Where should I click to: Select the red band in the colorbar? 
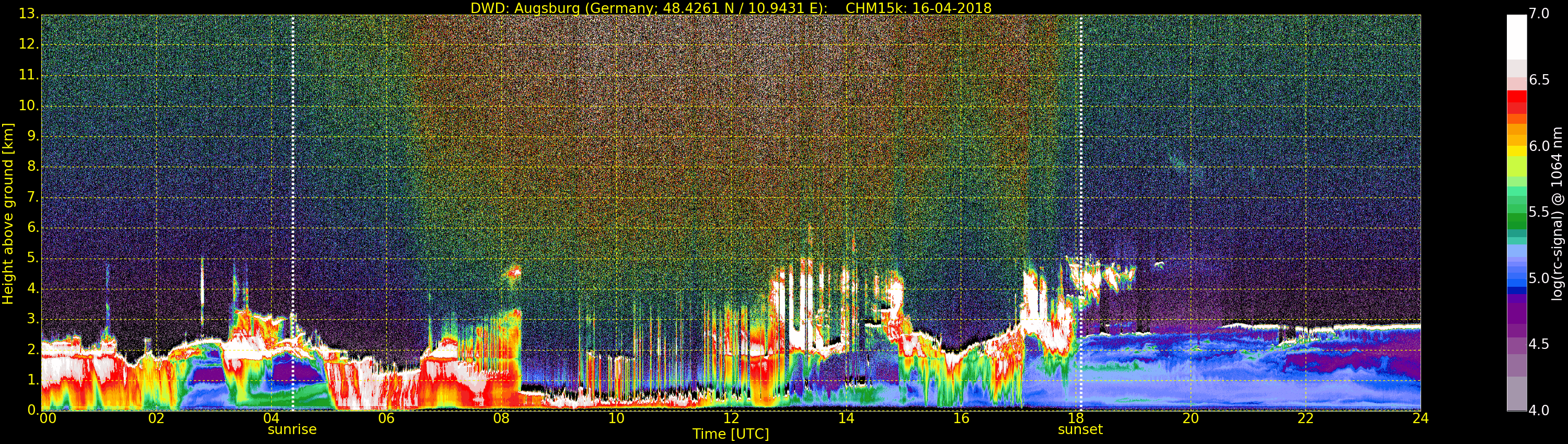click(x=1516, y=97)
